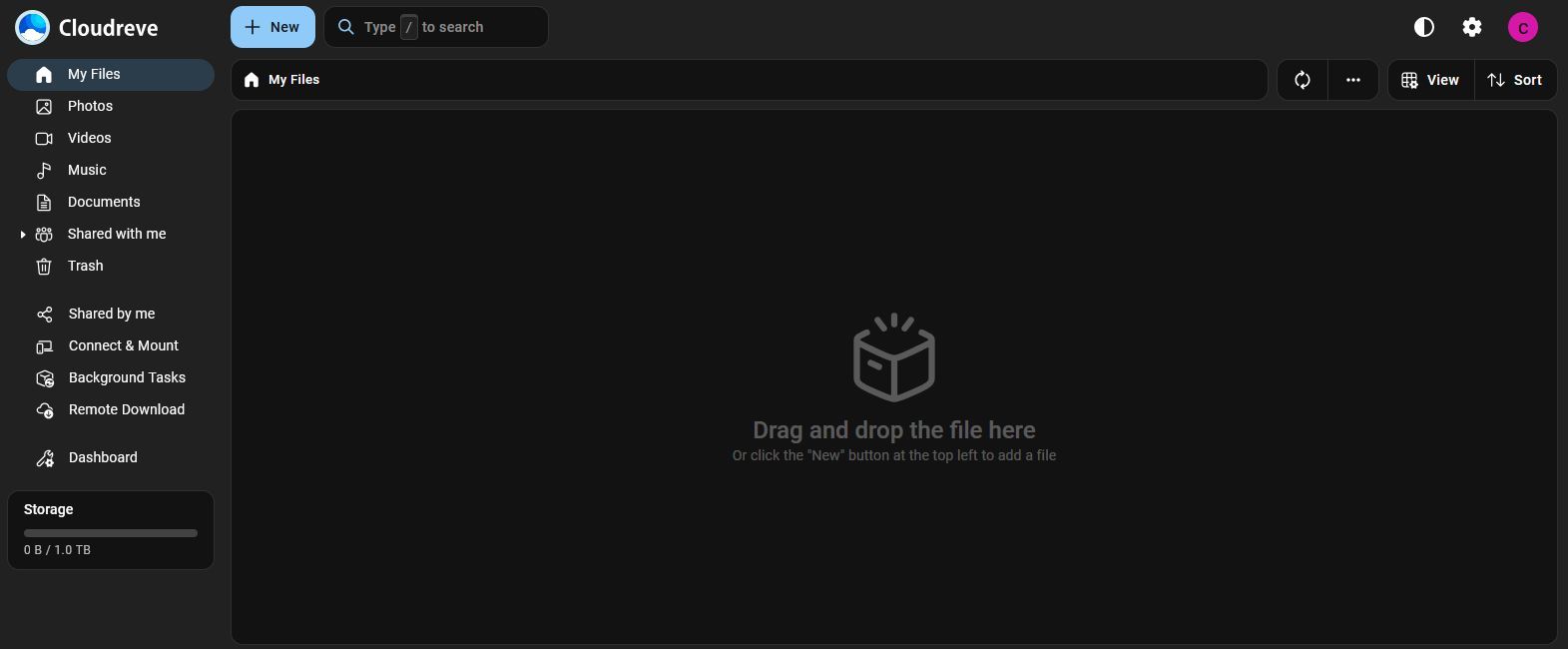This screenshot has width=1568, height=649.
Task: Open the View options dropdown
Action: [1430, 80]
